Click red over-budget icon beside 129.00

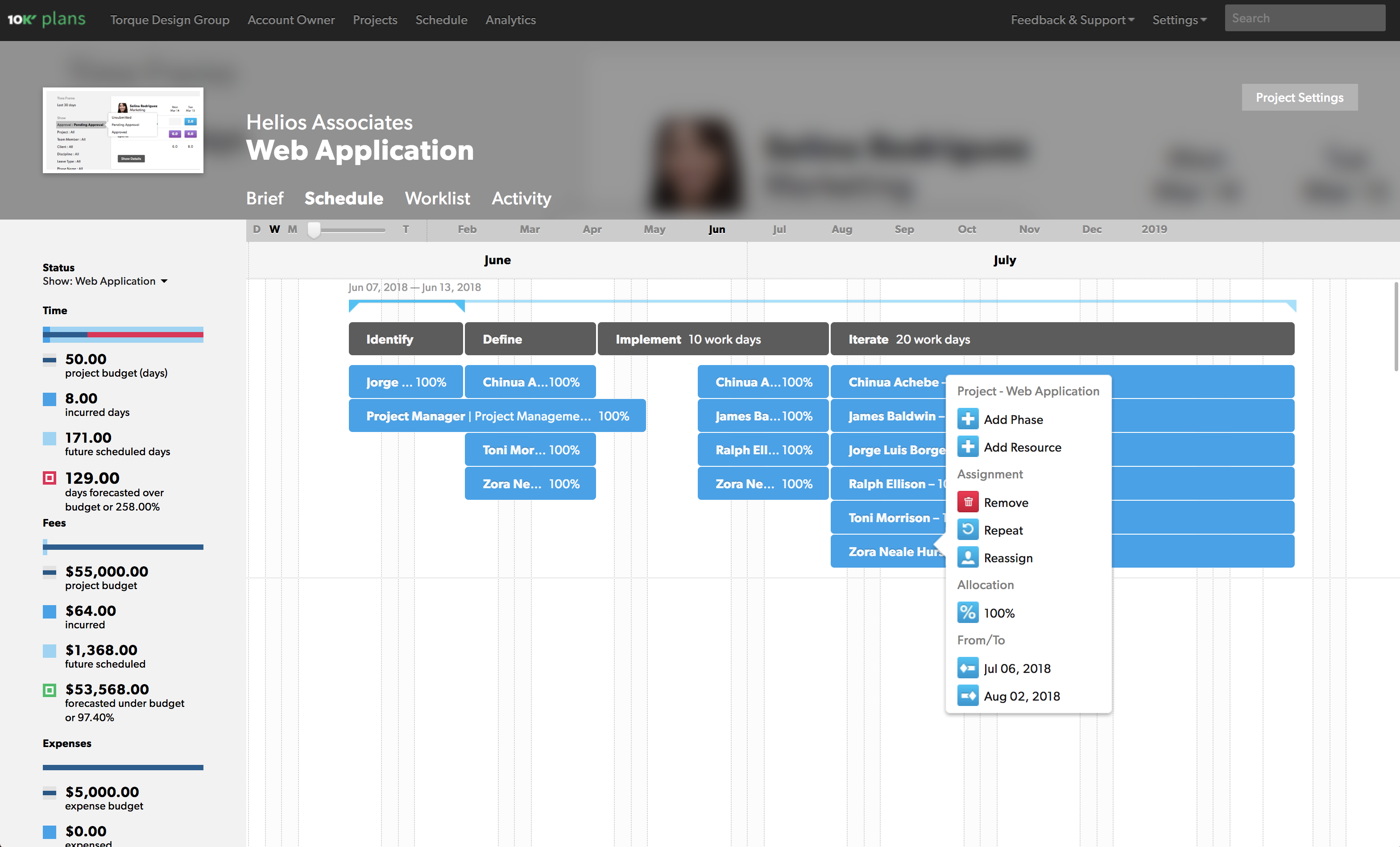coord(50,477)
